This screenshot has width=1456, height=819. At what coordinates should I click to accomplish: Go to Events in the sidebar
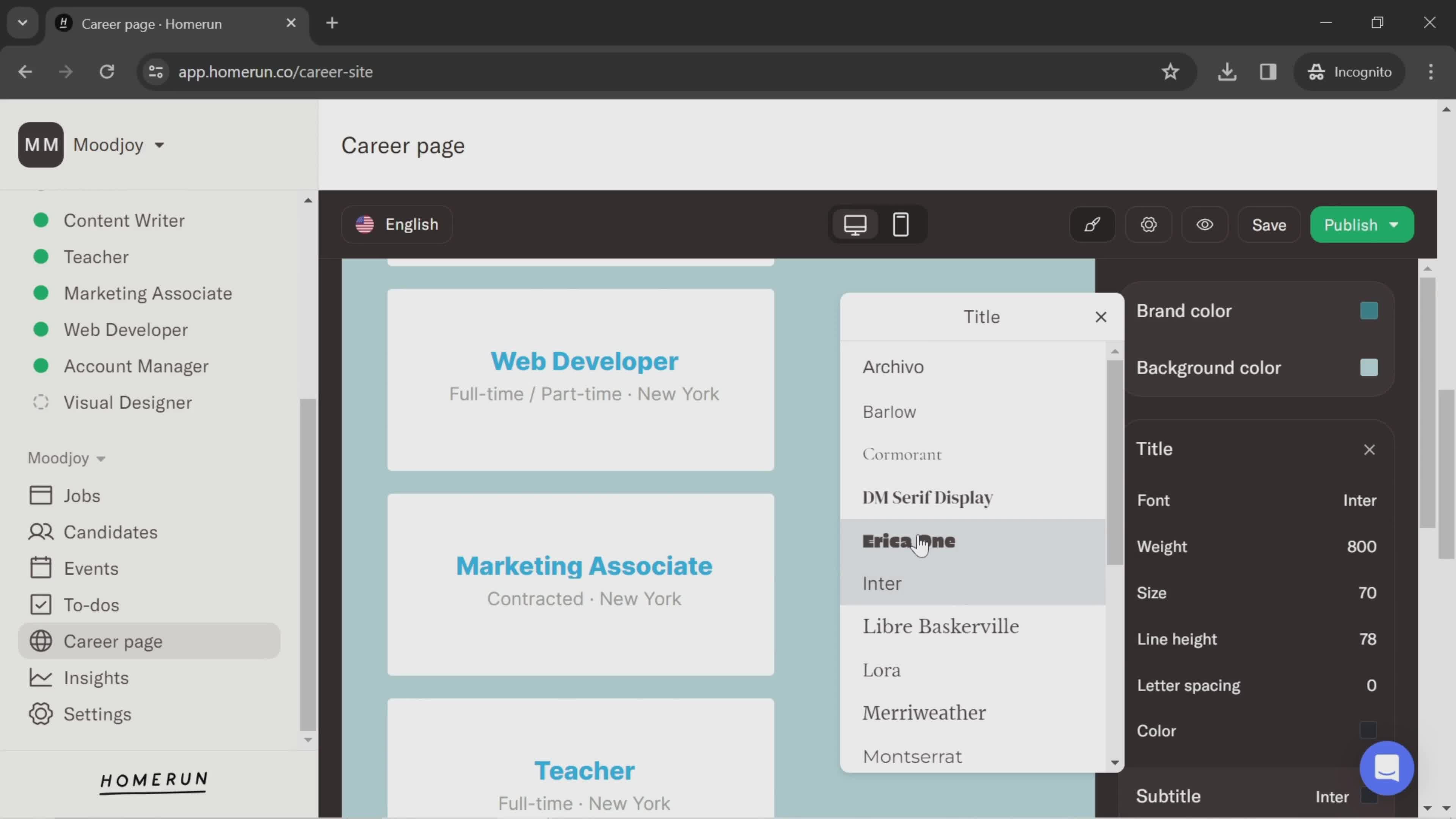(91, 569)
